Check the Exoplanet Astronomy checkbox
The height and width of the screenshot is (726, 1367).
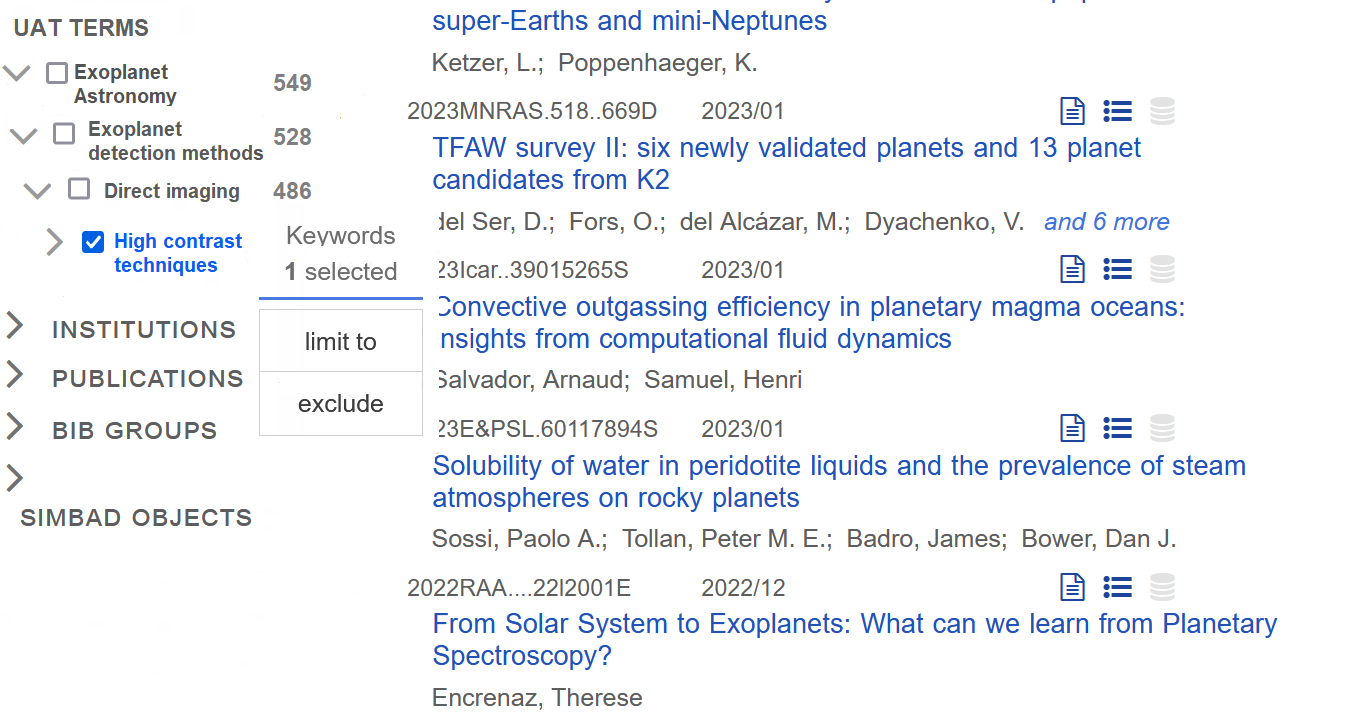click(57, 73)
